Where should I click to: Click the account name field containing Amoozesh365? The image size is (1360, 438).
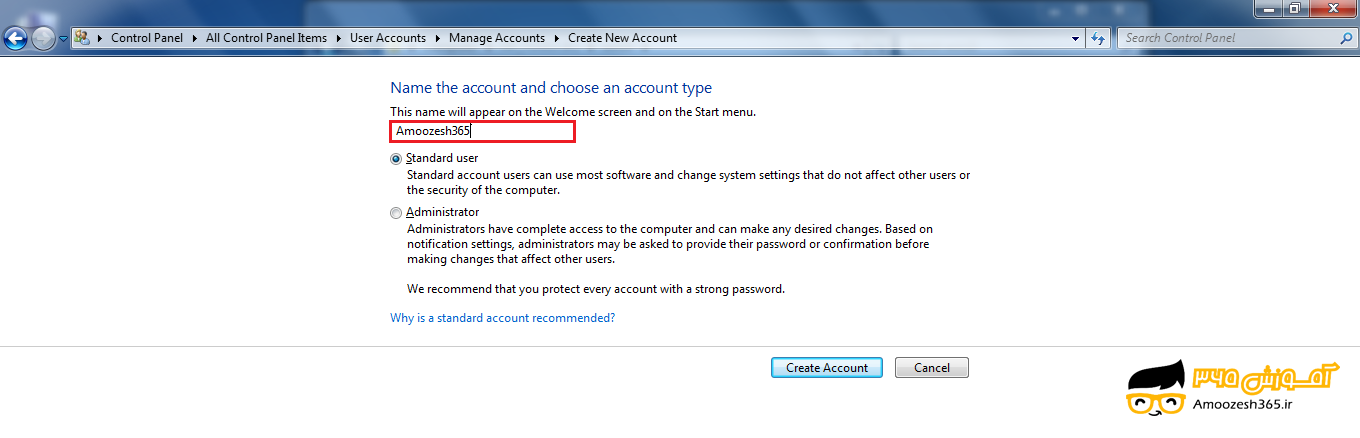tap(482, 131)
